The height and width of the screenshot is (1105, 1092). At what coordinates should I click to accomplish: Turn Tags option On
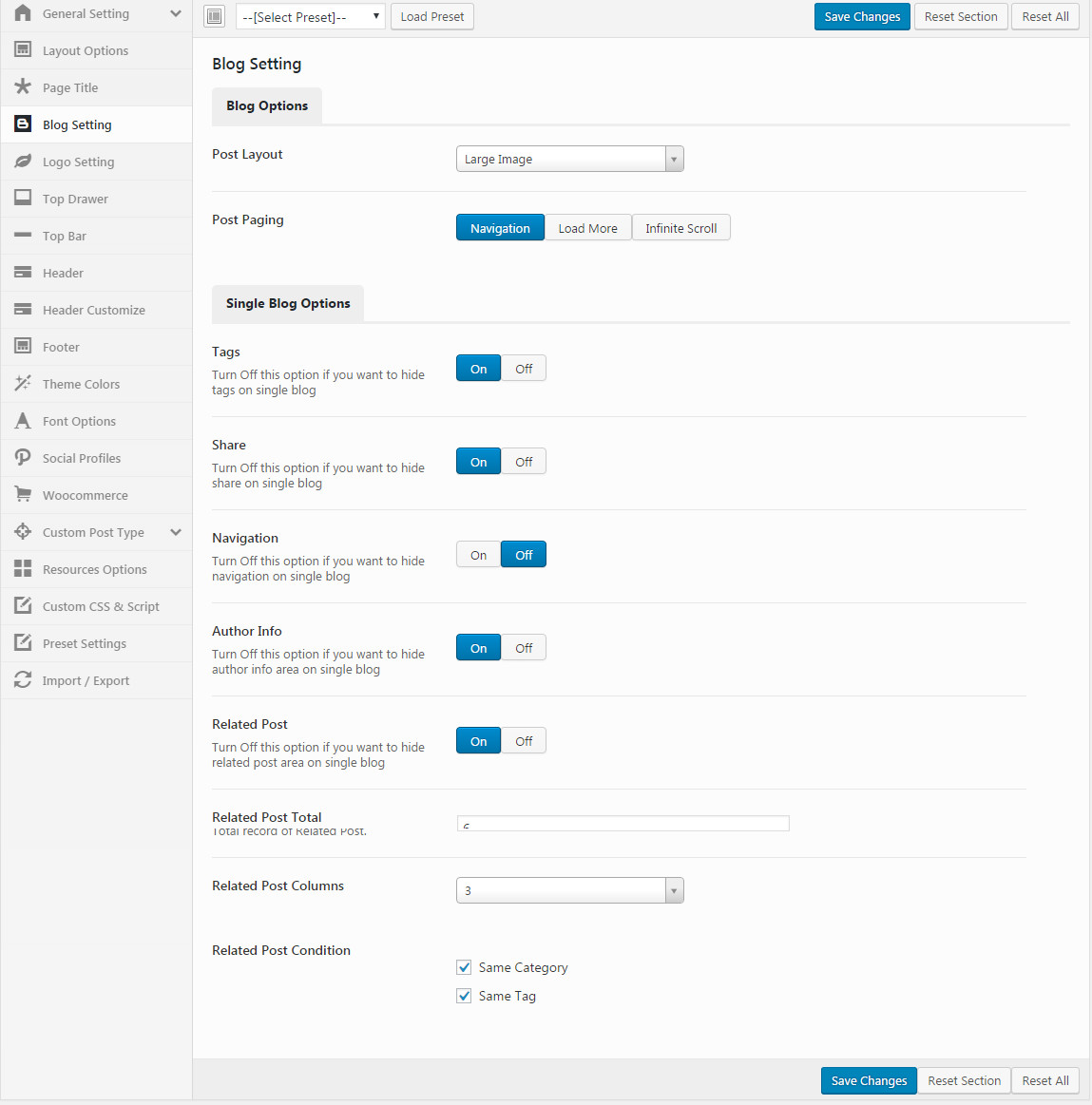pyautogui.click(x=479, y=369)
